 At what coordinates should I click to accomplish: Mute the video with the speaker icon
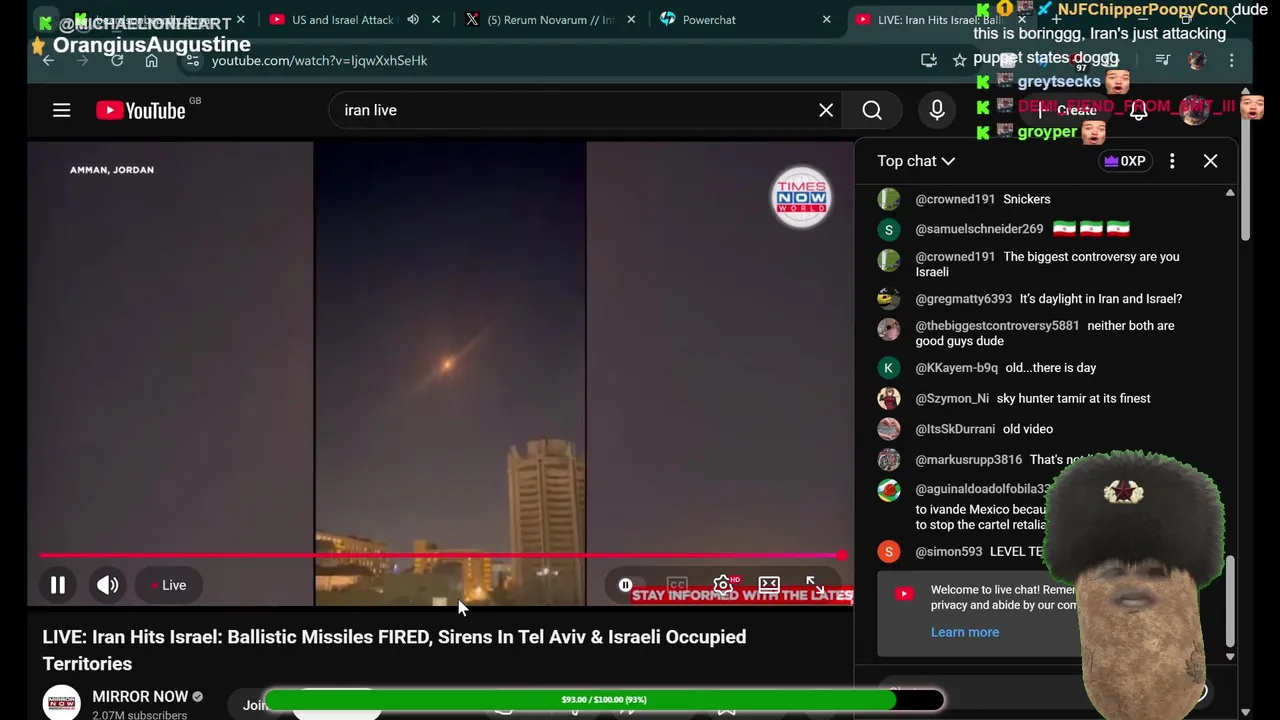pyautogui.click(x=108, y=585)
